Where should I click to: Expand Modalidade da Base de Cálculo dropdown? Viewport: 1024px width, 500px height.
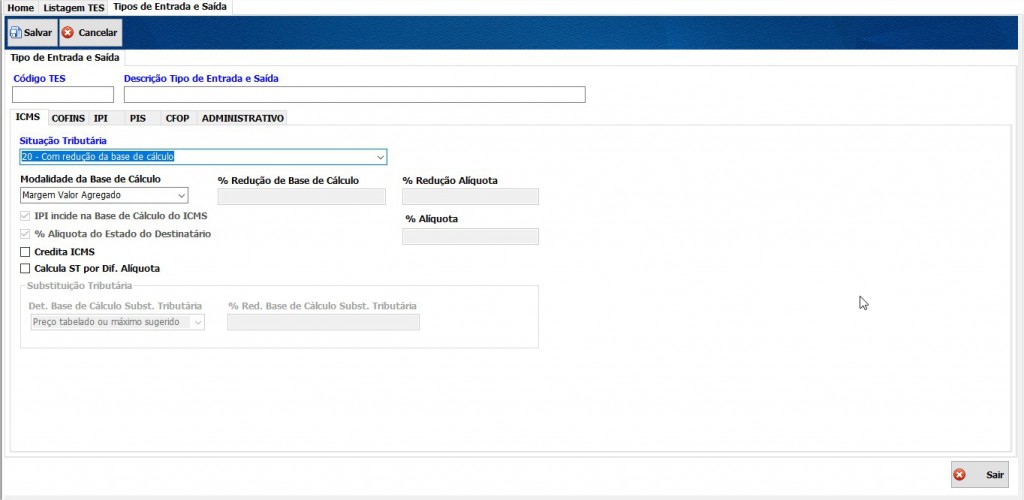[x=181, y=196]
